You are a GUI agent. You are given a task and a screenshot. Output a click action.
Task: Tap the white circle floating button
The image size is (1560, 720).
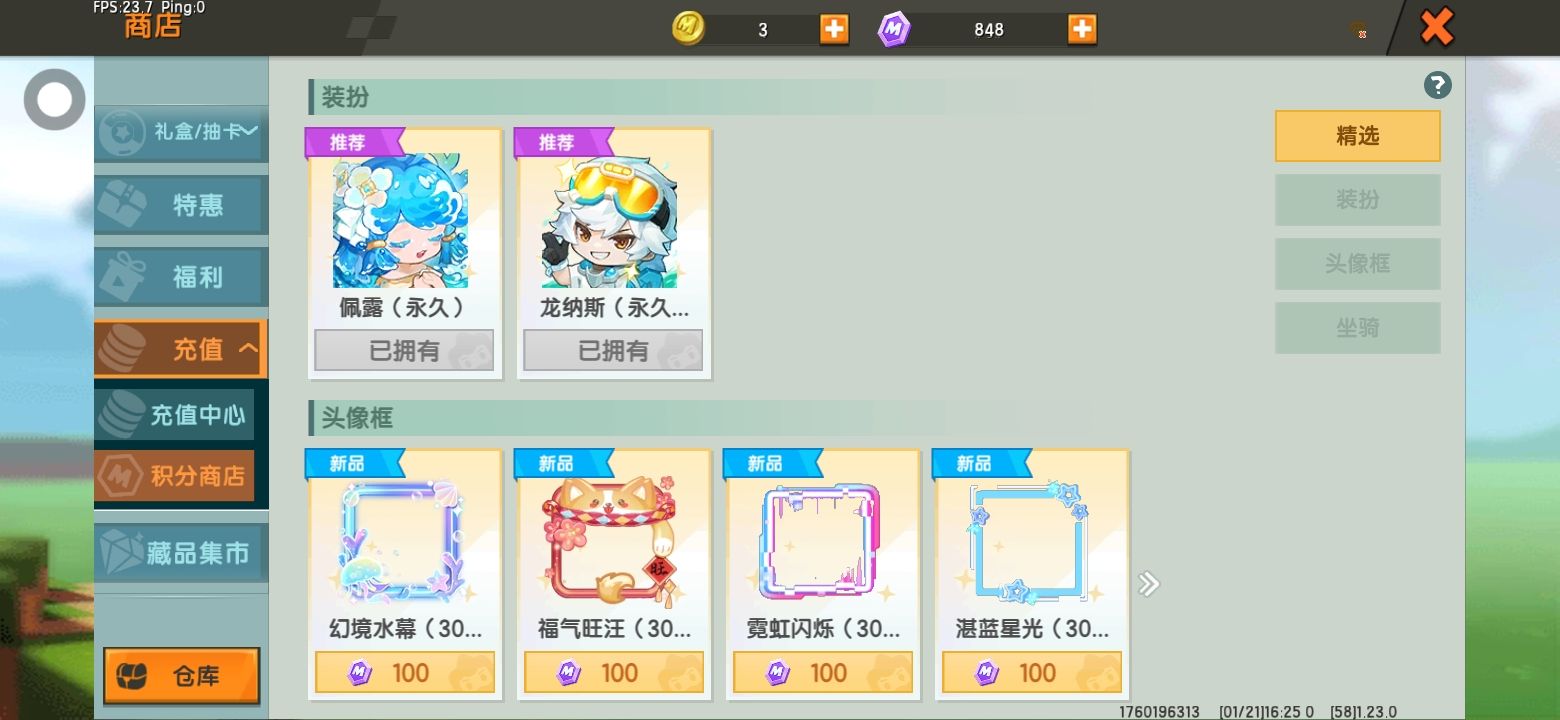click(x=55, y=100)
